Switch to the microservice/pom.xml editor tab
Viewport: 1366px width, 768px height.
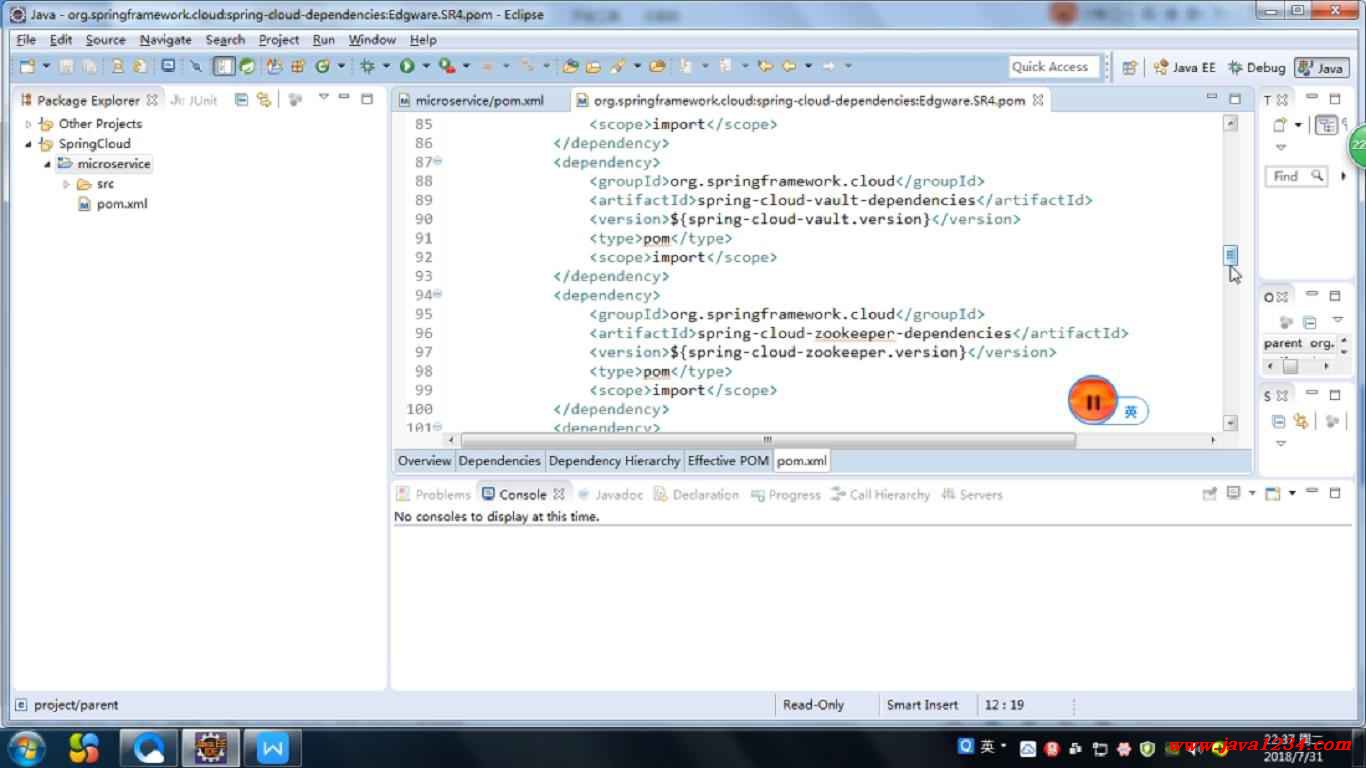click(471, 100)
